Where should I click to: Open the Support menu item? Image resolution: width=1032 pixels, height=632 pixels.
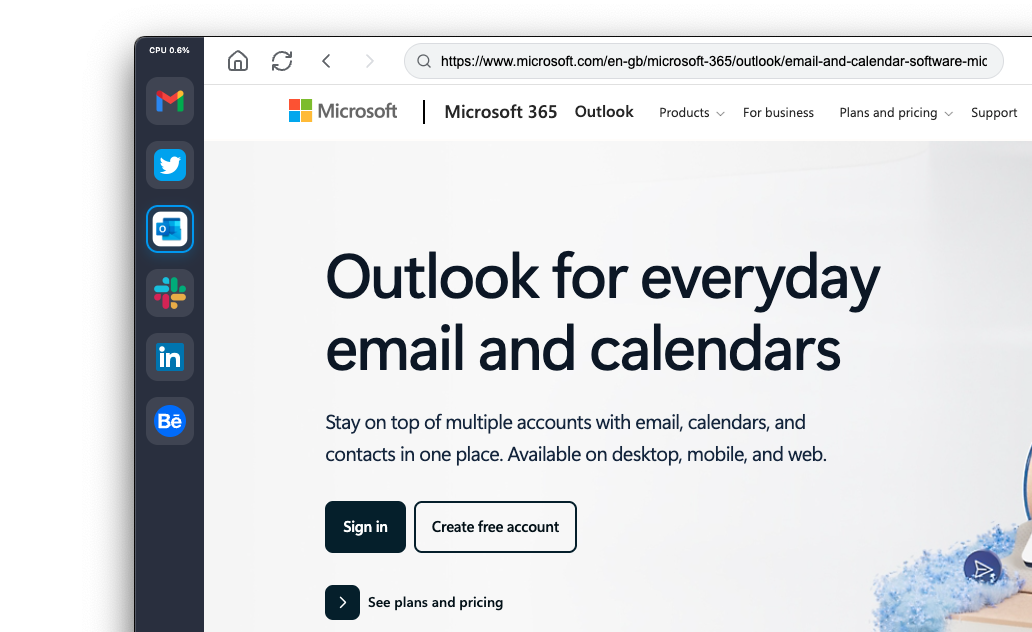(x=994, y=113)
